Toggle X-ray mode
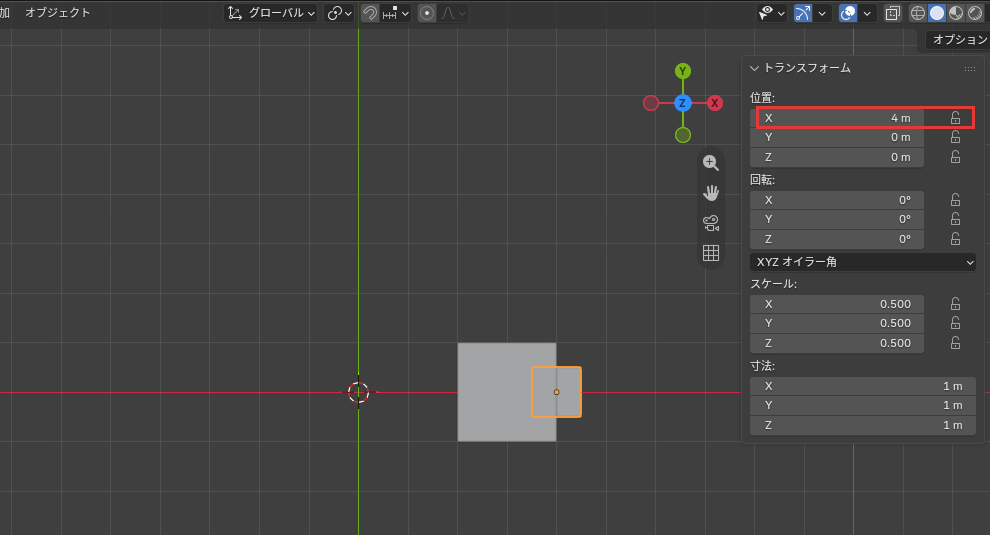990x535 pixels. (892, 13)
